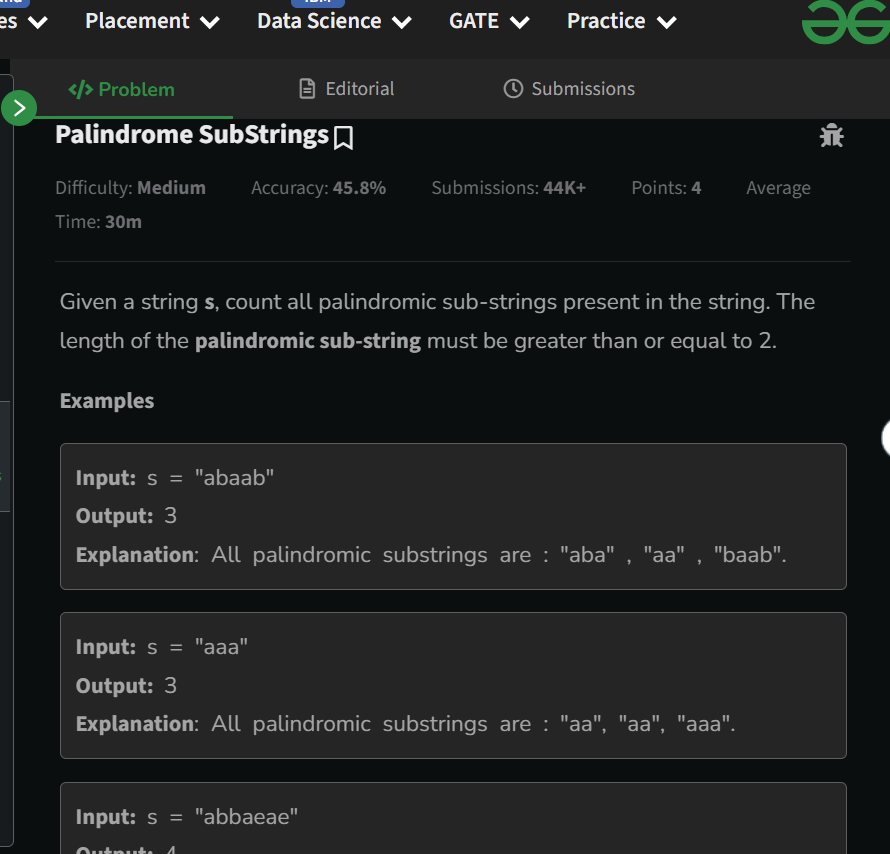The image size is (890, 854).
Task: Expand sidebar with green arrow button
Action: (x=19, y=108)
